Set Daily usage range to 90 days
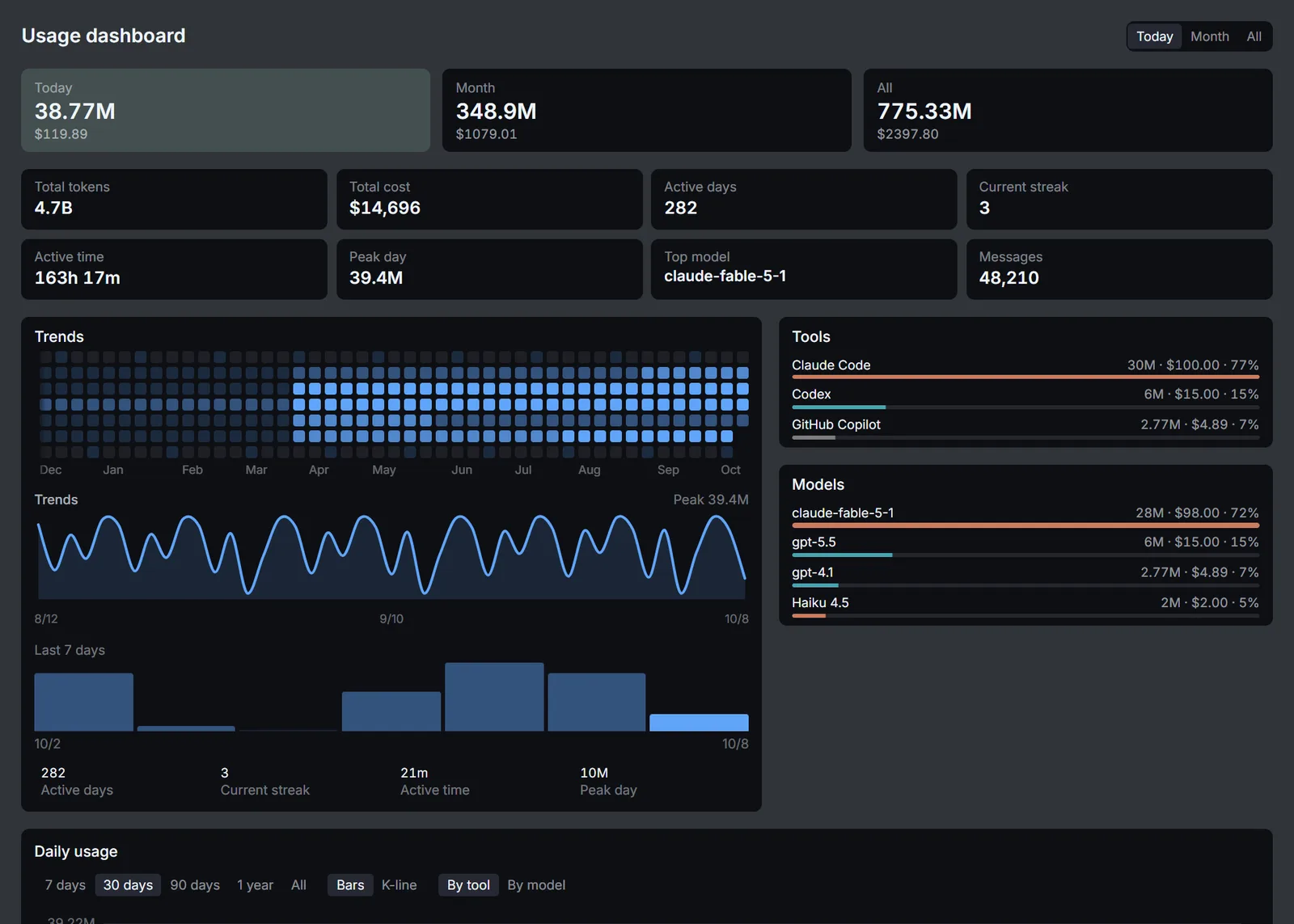The width and height of the screenshot is (1294, 924). pos(195,885)
